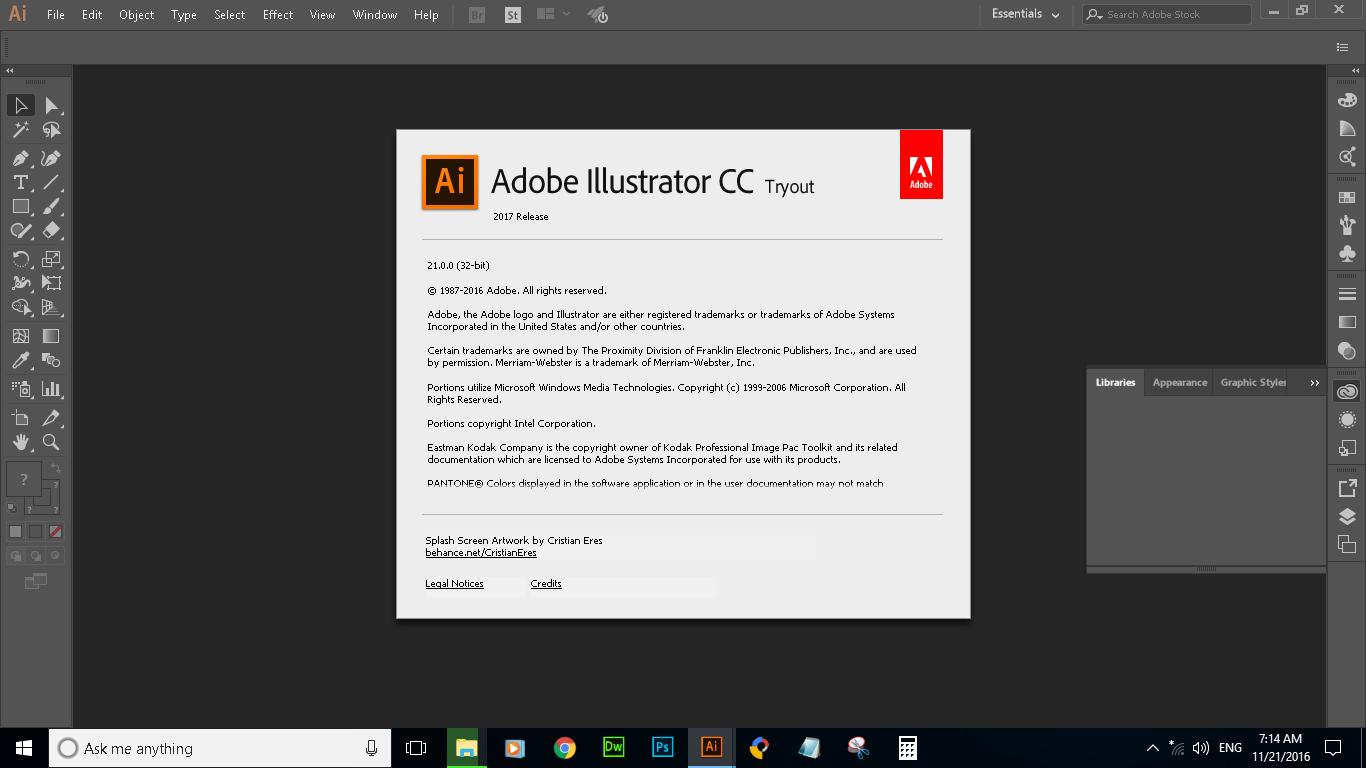Open the control bar options menu

(x=1343, y=47)
